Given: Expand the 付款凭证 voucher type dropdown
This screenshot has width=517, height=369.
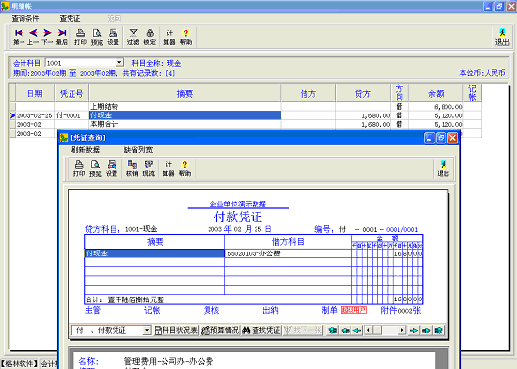Looking at the screenshot, I should point(147,330).
